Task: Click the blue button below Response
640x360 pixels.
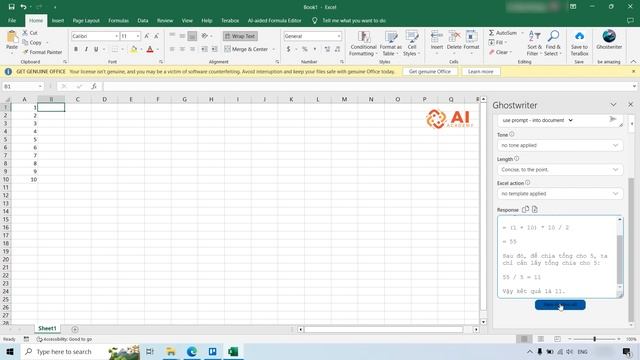Action: (560, 305)
